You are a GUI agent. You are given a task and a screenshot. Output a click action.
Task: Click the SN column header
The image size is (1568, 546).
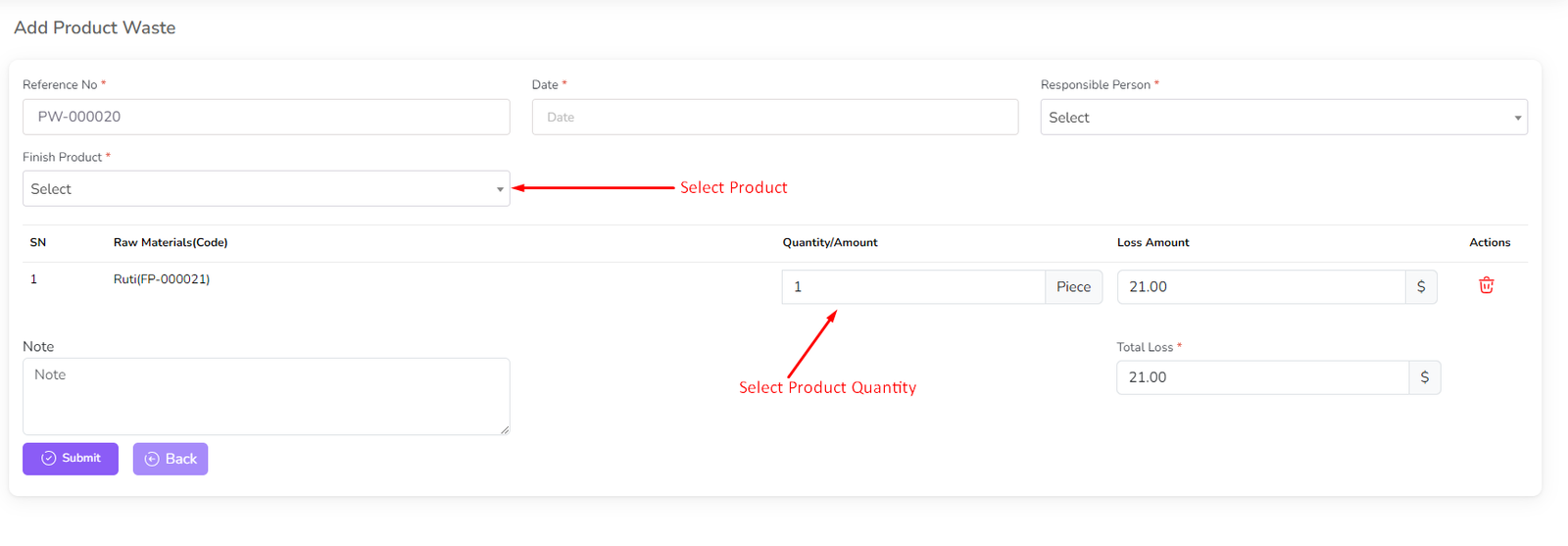[x=38, y=242]
